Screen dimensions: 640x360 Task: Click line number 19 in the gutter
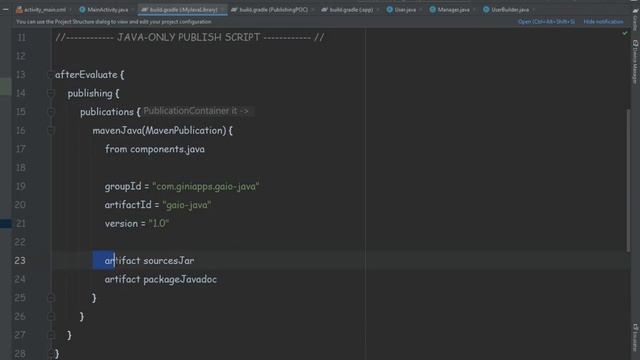[20, 186]
